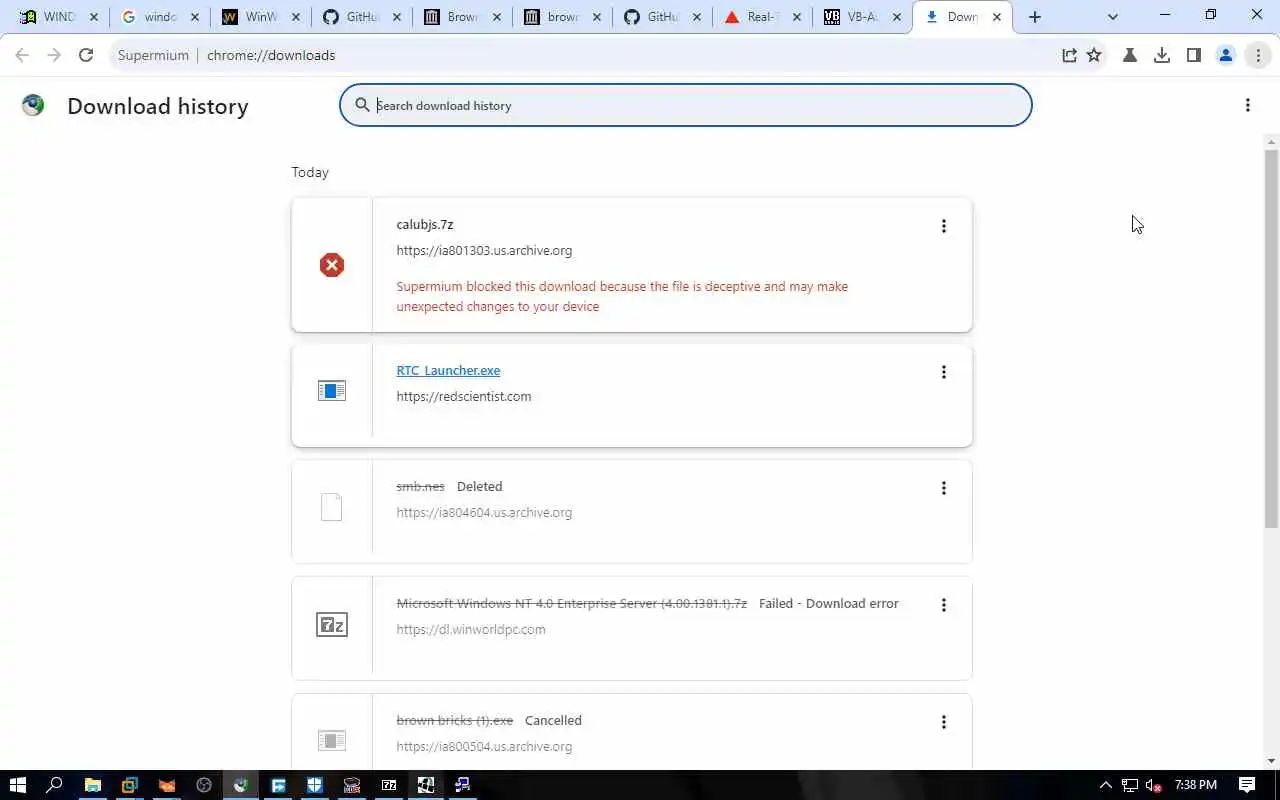Open Chrome Labs flask icon
The image size is (1280, 800).
pyautogui.click(x=1130, y=55)
